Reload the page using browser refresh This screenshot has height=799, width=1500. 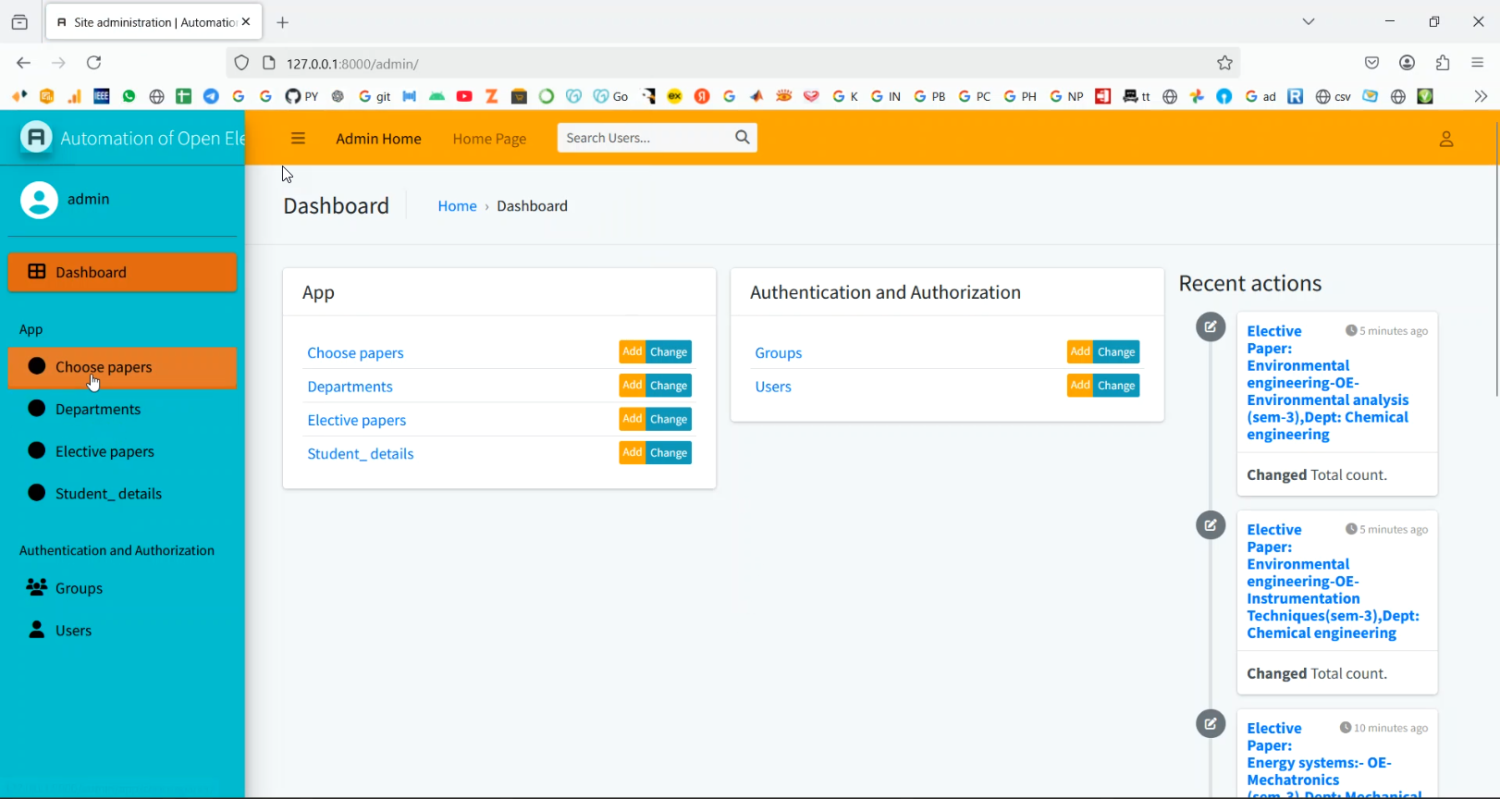point(94,63)
